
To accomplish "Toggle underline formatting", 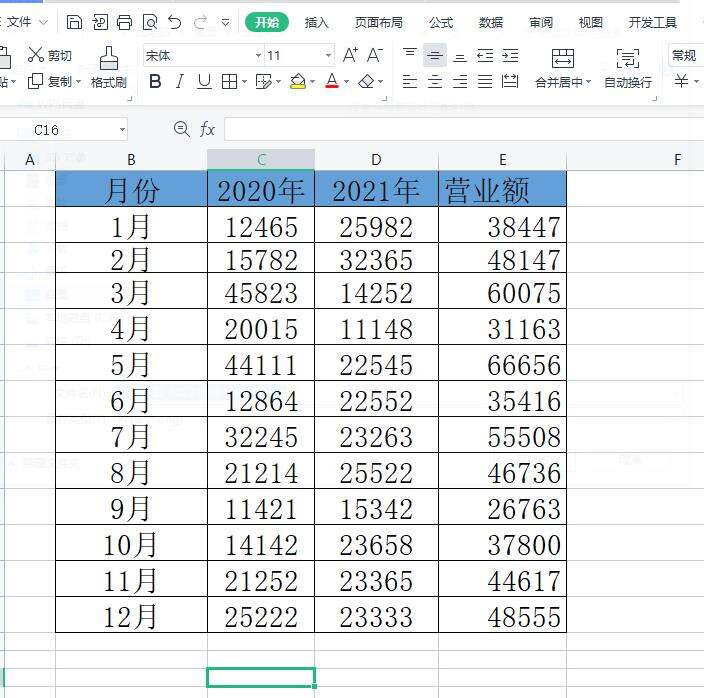I will point(204,82).
